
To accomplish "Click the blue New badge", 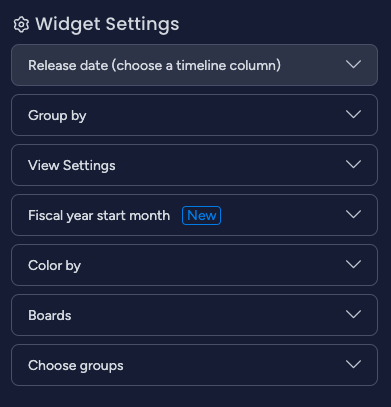I will coord(201,215).
